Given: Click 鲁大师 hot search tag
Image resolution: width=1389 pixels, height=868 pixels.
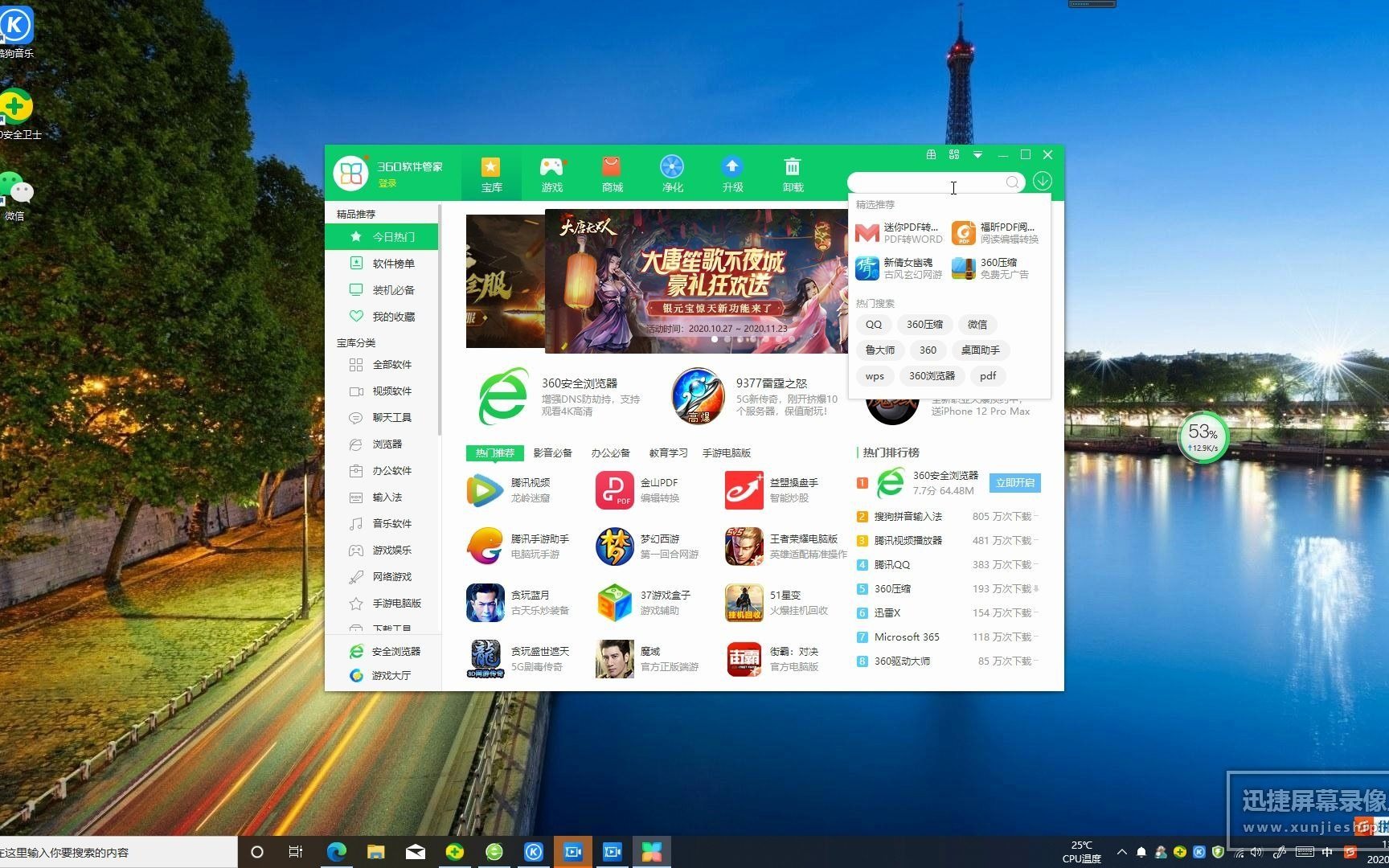Looking at the screenshot, I should 879,350.
